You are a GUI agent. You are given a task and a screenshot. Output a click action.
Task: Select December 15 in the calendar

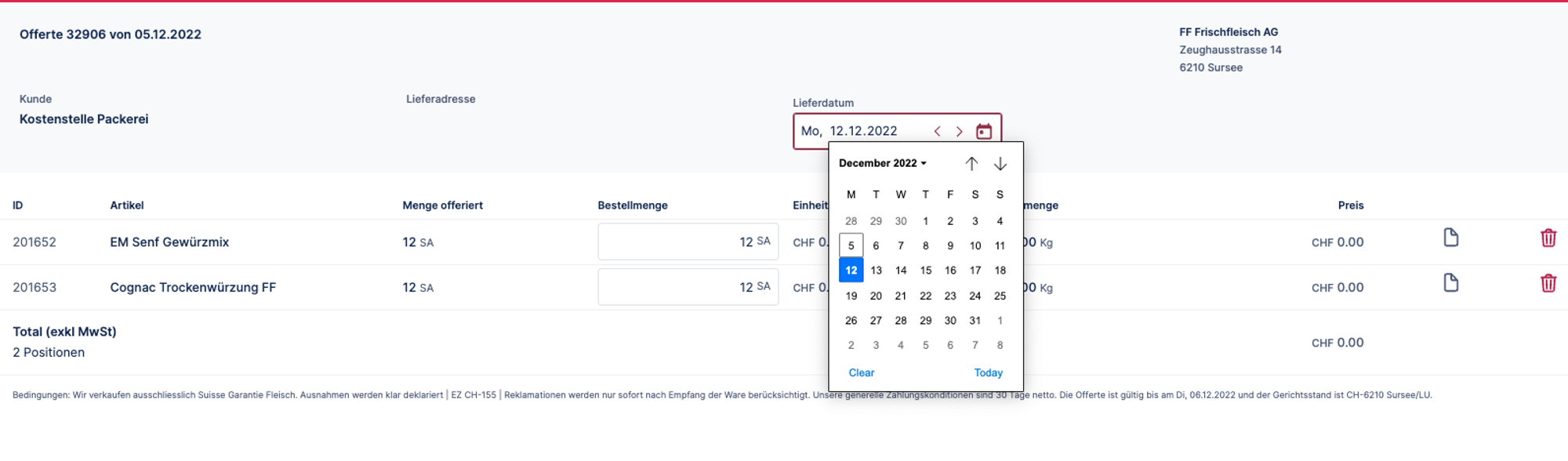(926, 270)
